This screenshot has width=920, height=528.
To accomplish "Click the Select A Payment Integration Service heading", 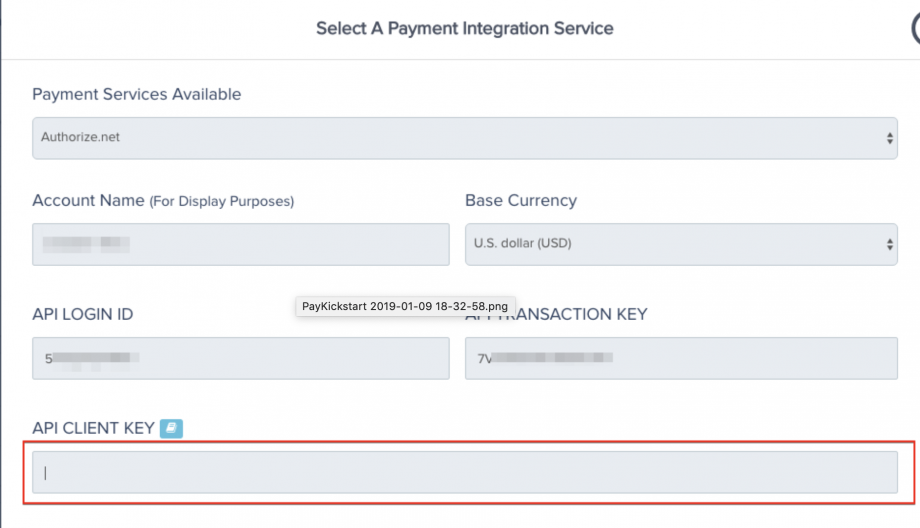I will (x=465, y=28).
